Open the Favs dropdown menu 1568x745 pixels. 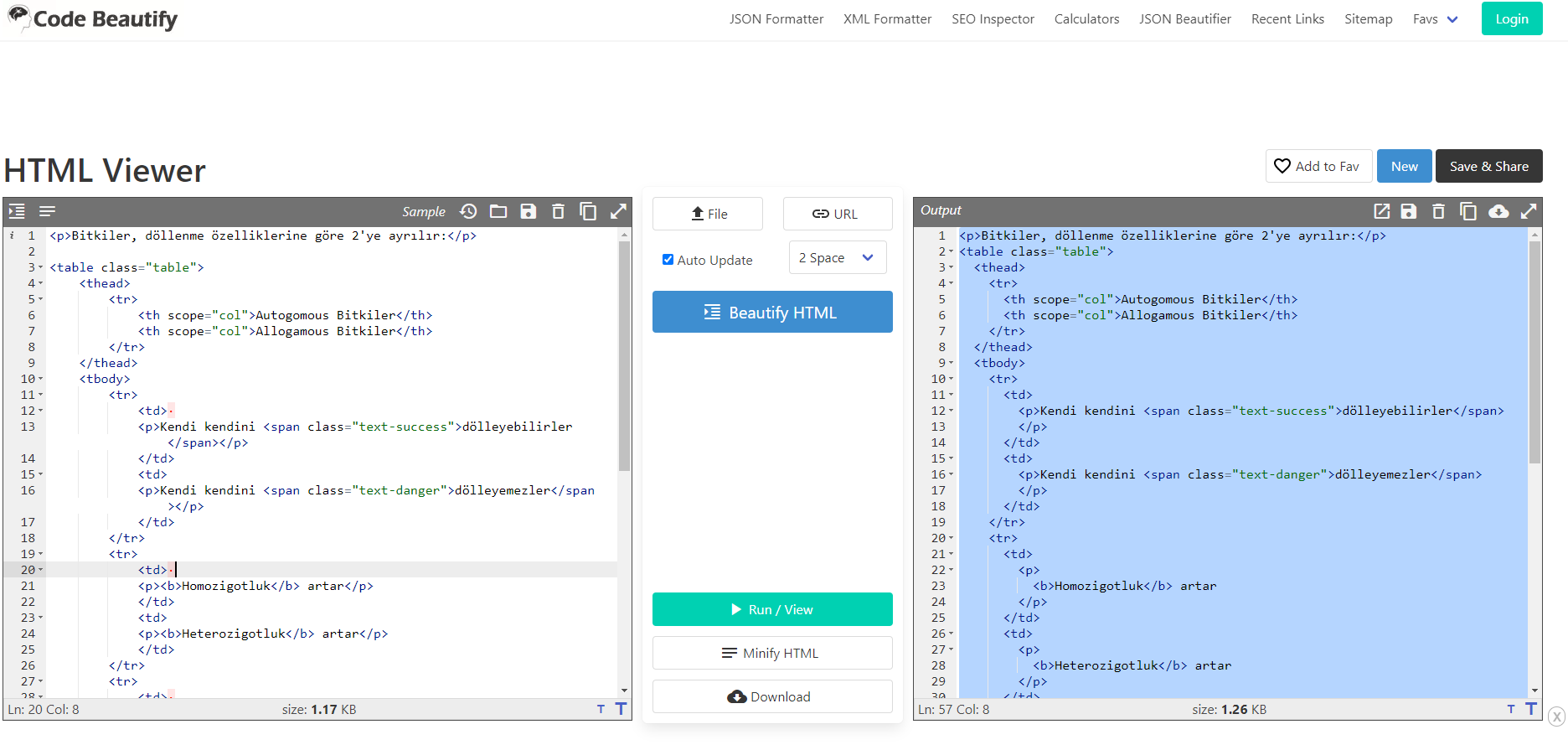click(1436, 19)
